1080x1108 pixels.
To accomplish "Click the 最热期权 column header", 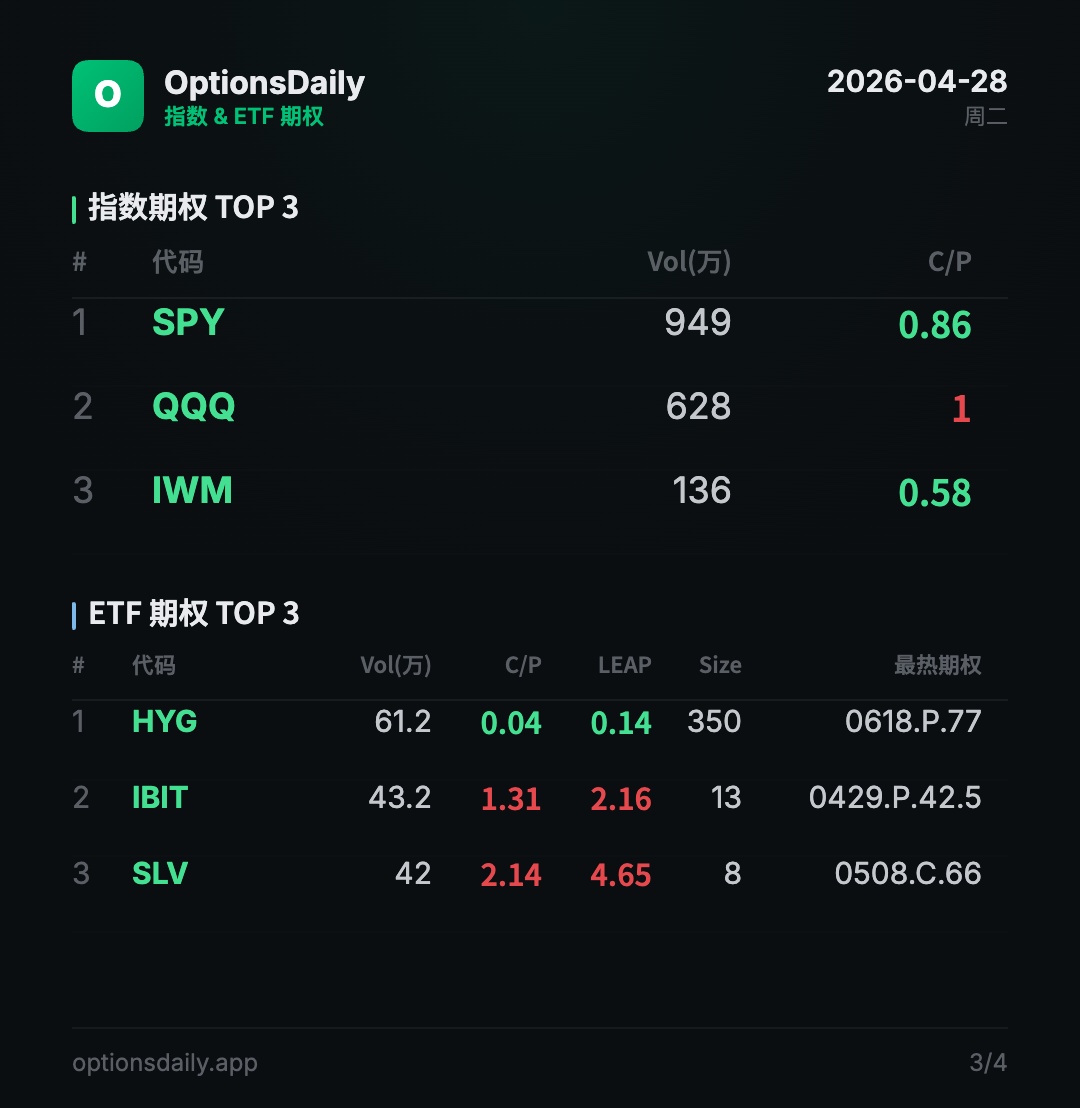I will [937, 666].
